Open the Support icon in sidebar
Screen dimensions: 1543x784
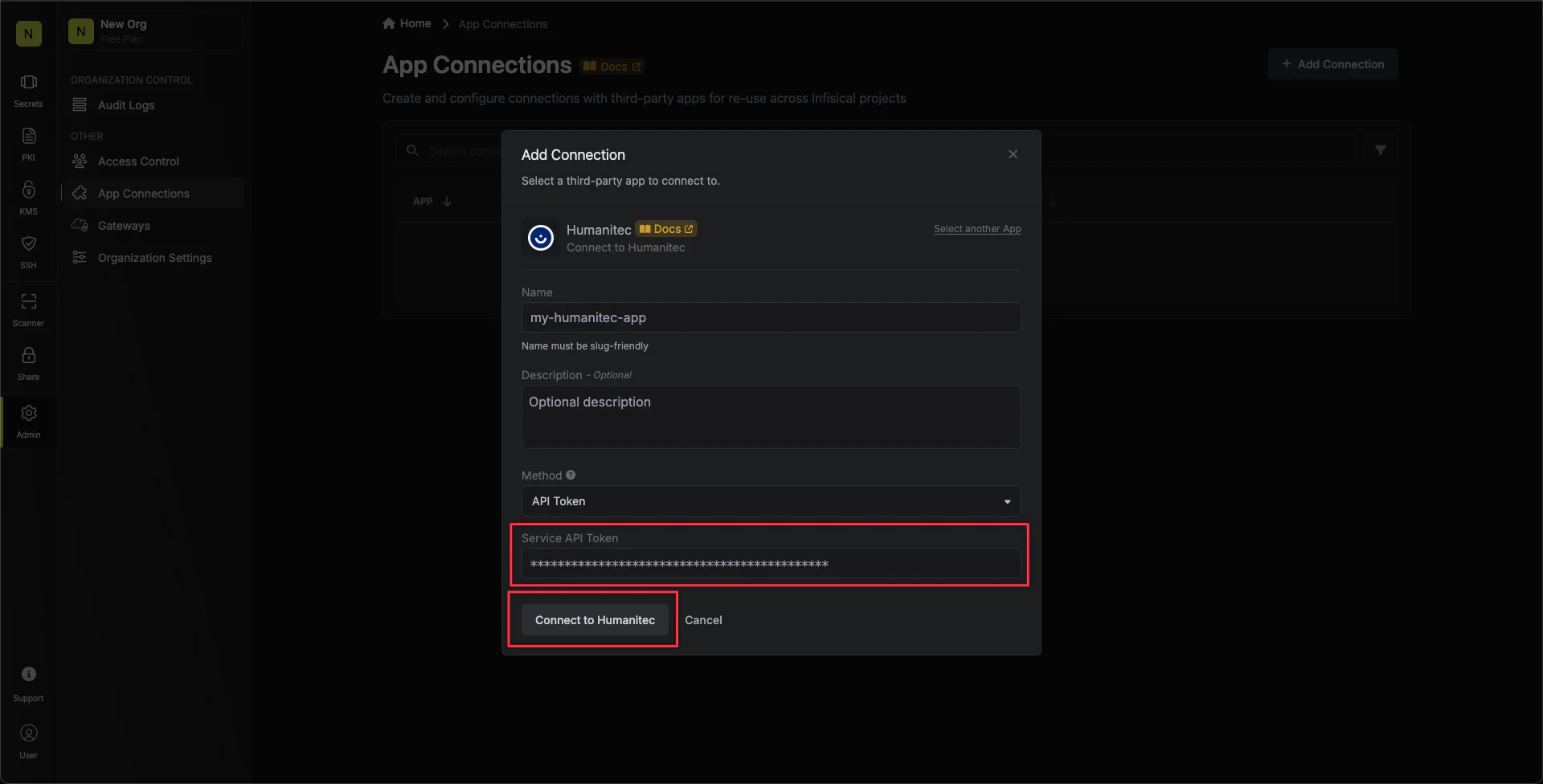click(28, 684)
